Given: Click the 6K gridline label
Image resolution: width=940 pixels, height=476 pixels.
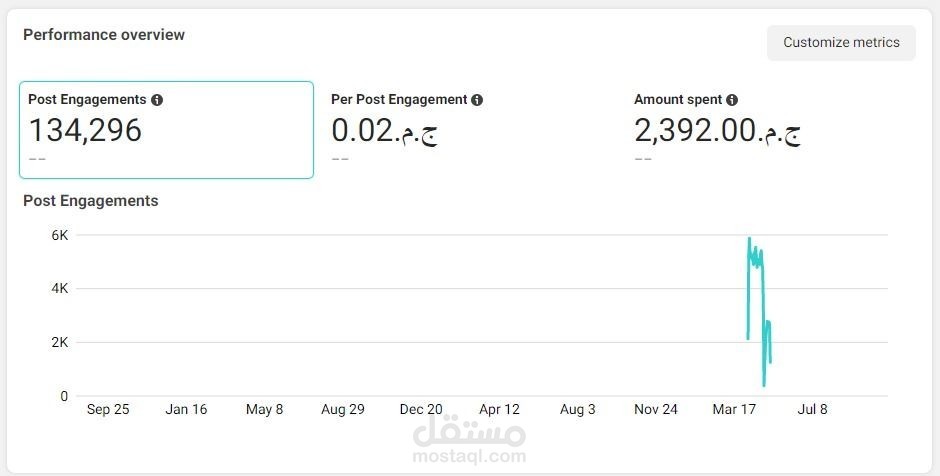Looking at the screenshot, I should point(60,236).
